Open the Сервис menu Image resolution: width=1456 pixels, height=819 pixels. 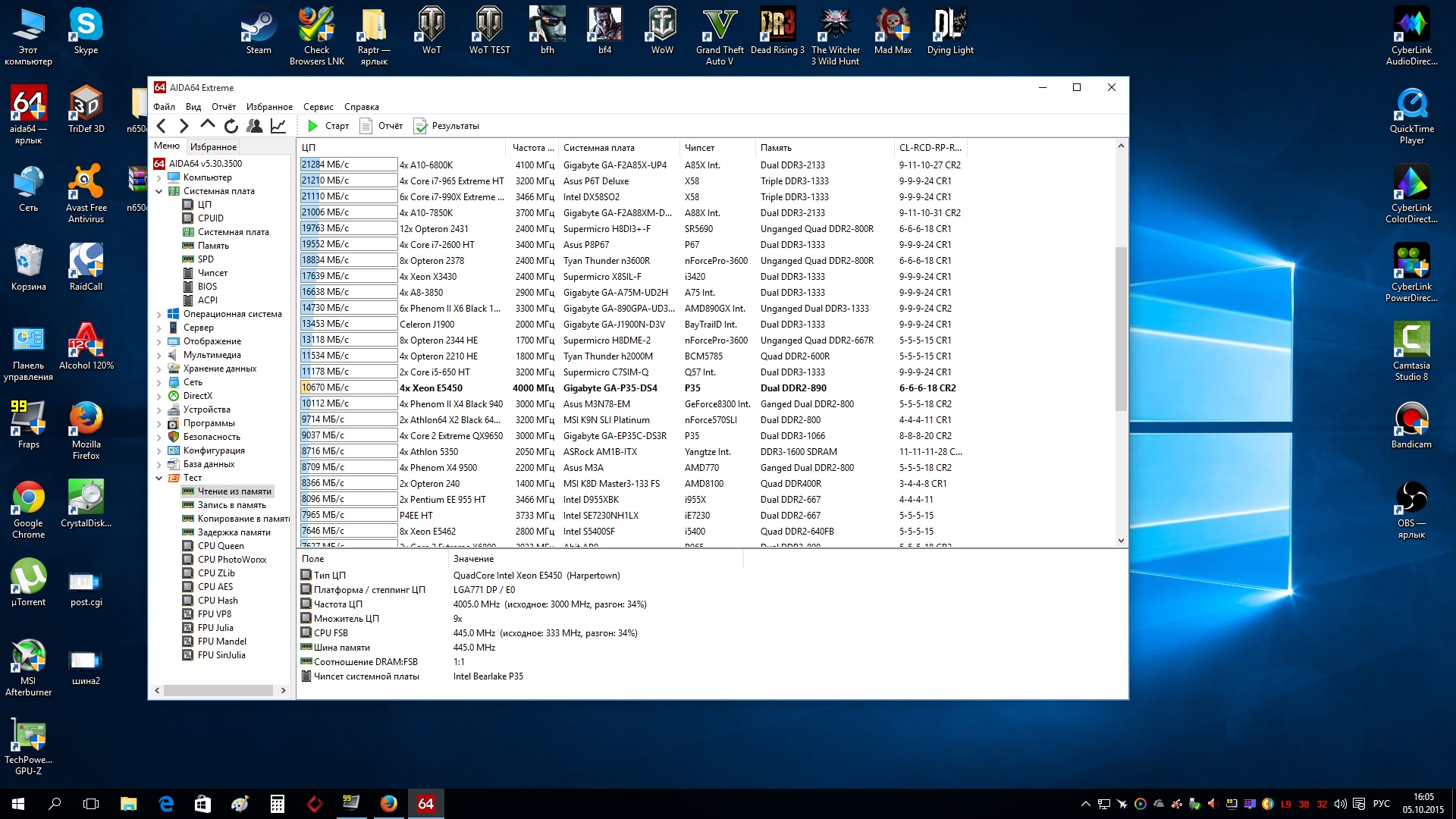click(318, 107)
